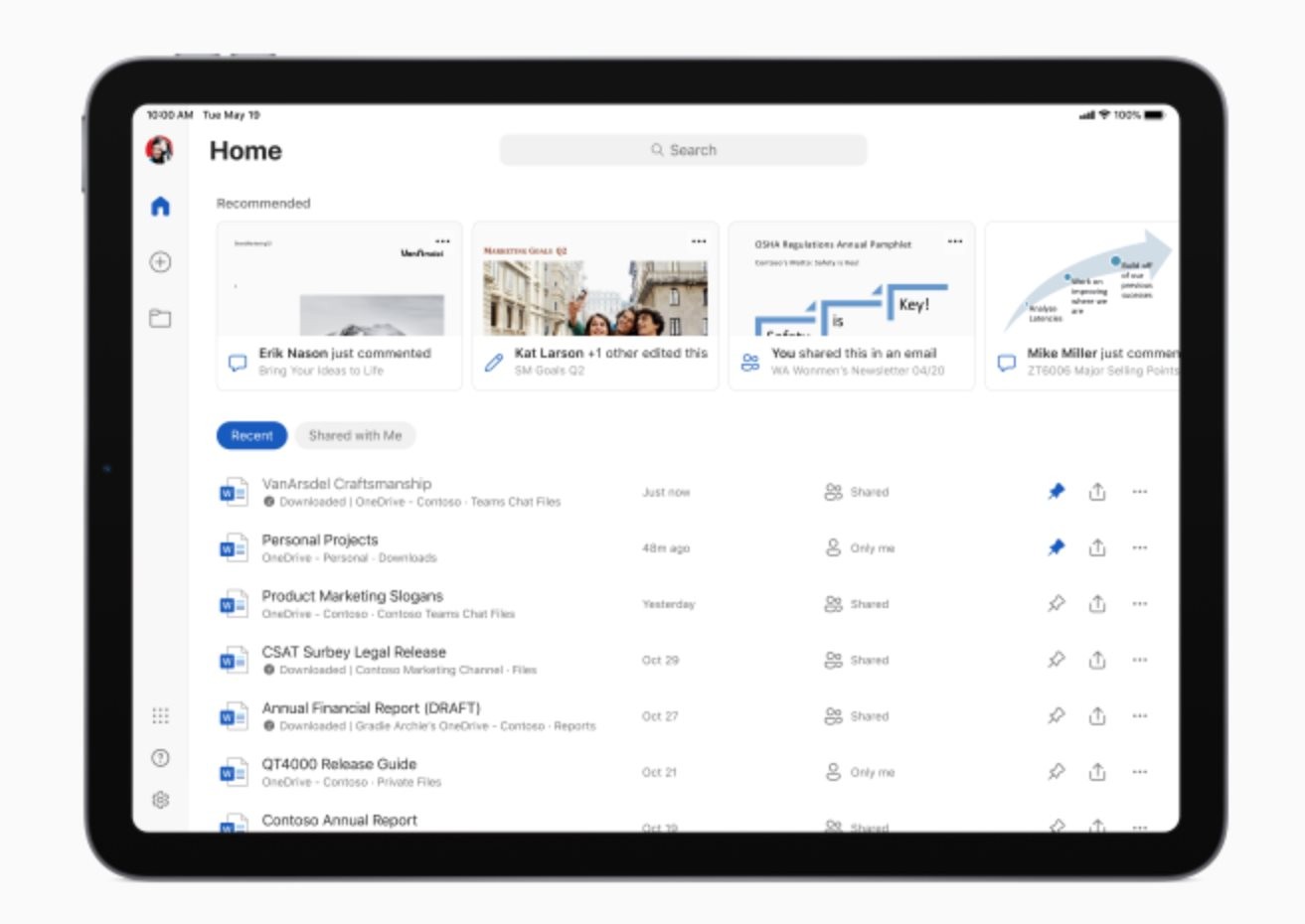Viewport: 1305px width, 924px height.
Task: Click Only me status for QT4000 Release Guide
Action: (860, 771)
